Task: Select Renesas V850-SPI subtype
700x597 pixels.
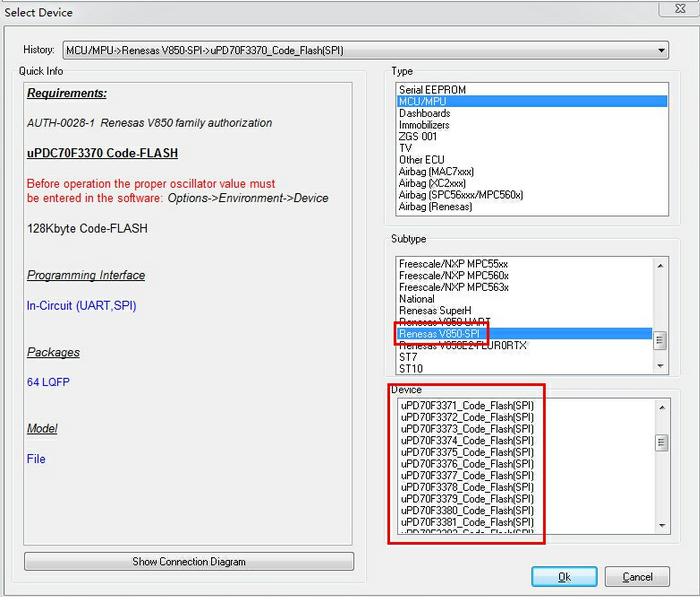Action: pos(525,334)
